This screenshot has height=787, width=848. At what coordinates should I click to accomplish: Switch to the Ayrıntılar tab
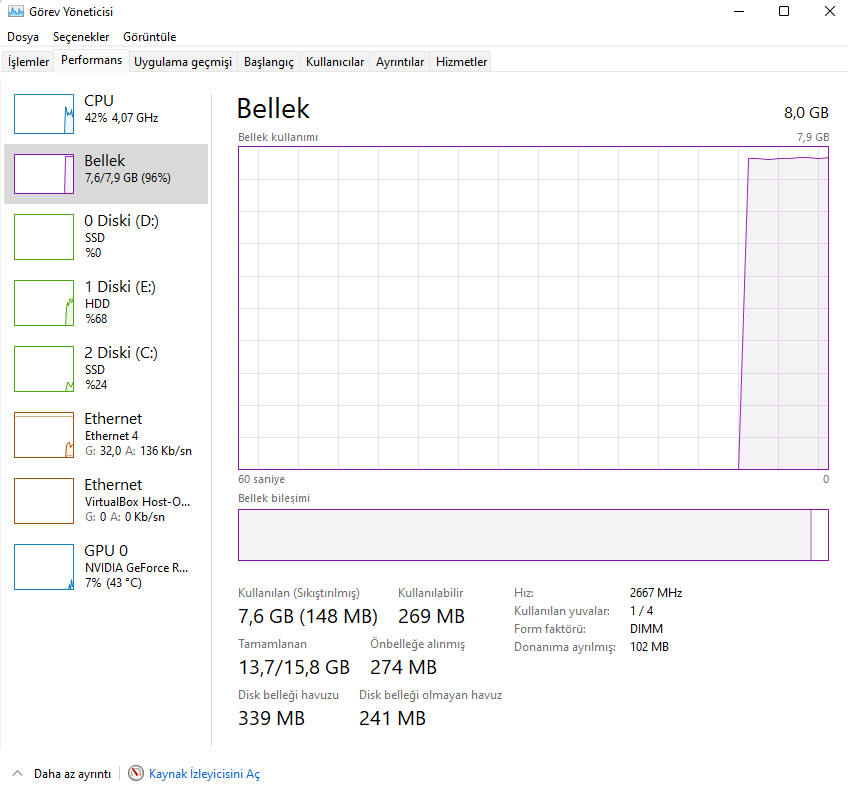pyautogui.click(x=400, y=62)
